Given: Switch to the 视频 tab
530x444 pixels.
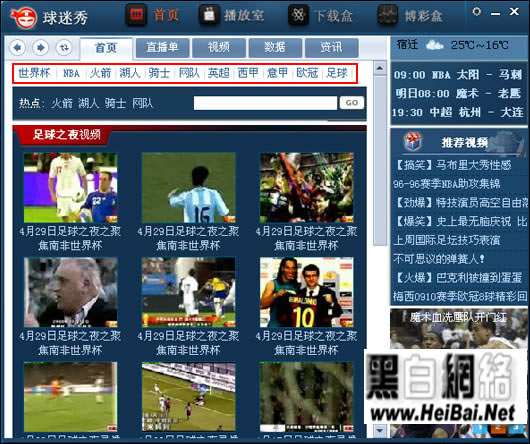Looking at the screenshot, I should (219, 48).
